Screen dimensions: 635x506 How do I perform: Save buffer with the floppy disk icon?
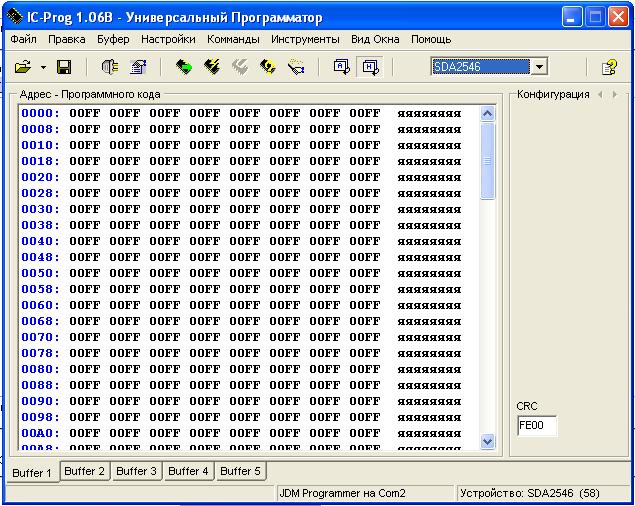(x=64, y=67)
